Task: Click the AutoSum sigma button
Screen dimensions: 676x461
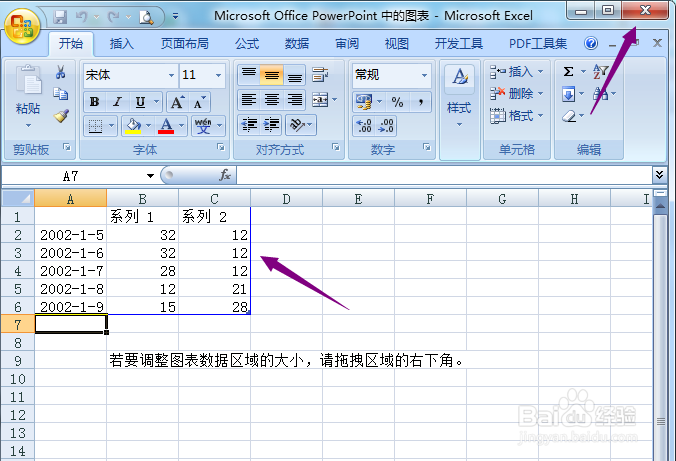Action: pyautogui.click(x=569, y=71)
